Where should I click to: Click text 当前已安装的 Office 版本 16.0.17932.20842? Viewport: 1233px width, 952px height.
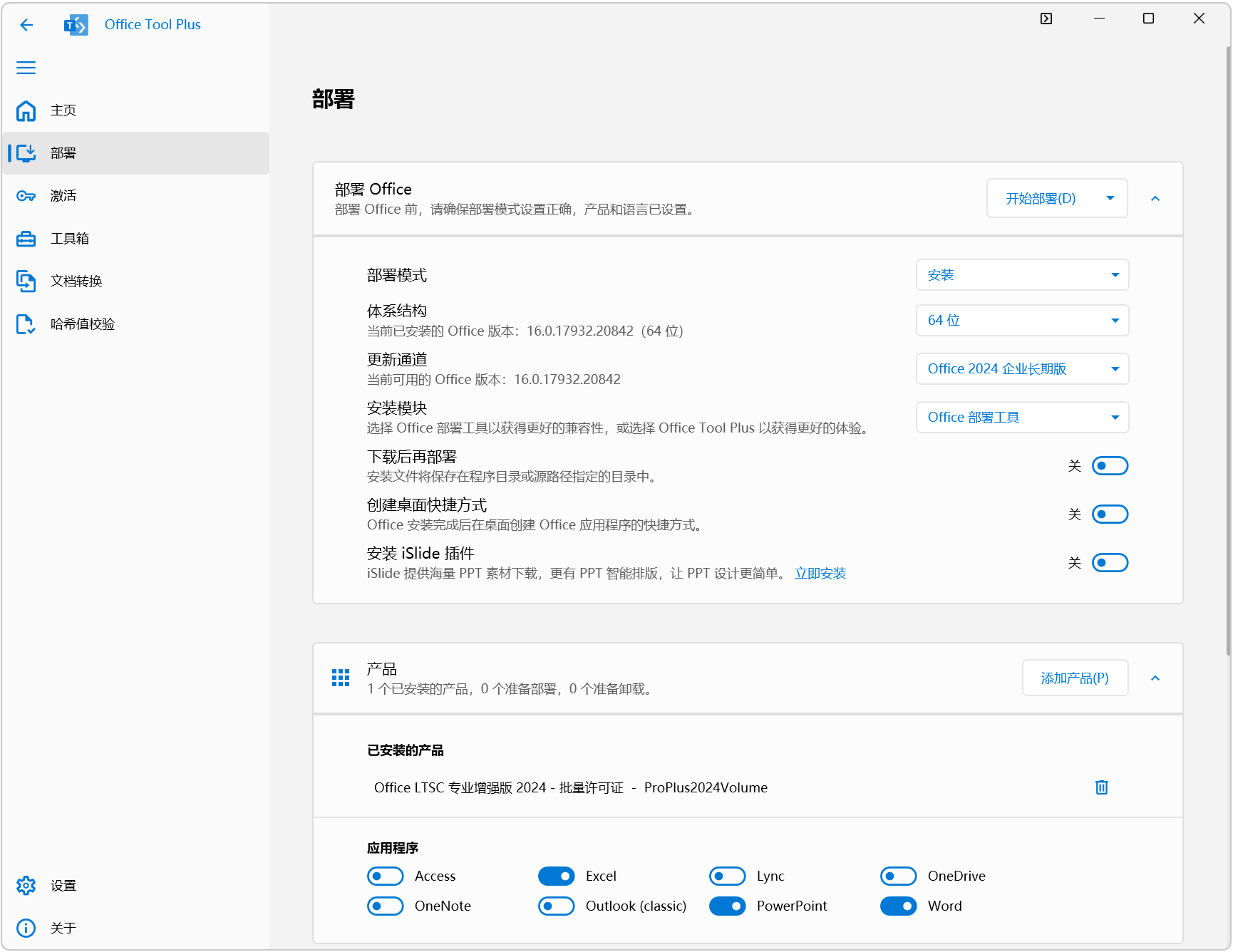tap(525, 331)
